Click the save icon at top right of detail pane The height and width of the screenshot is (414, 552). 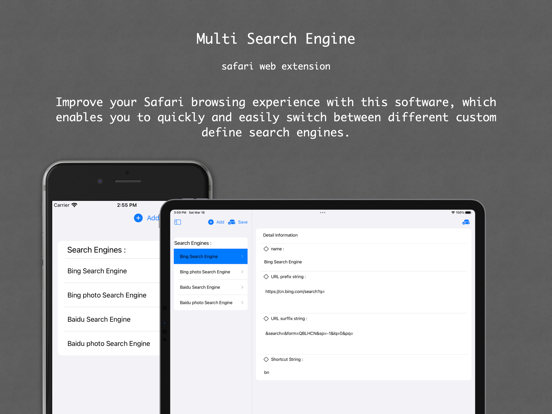pyautogui.click(x=466, y=222)
